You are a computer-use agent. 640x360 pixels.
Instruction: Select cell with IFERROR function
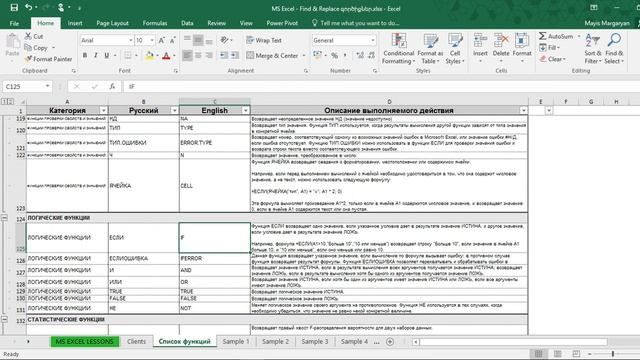214,258
